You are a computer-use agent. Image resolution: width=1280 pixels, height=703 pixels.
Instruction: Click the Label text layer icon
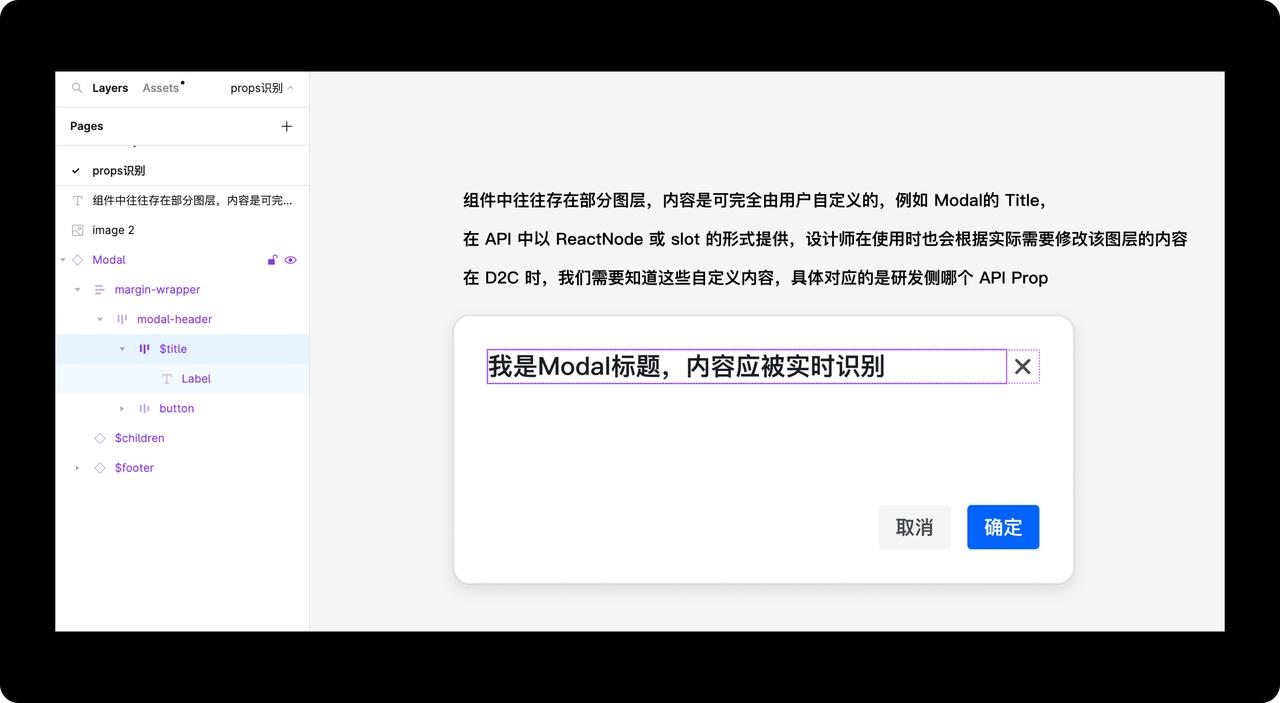(167, 379)
